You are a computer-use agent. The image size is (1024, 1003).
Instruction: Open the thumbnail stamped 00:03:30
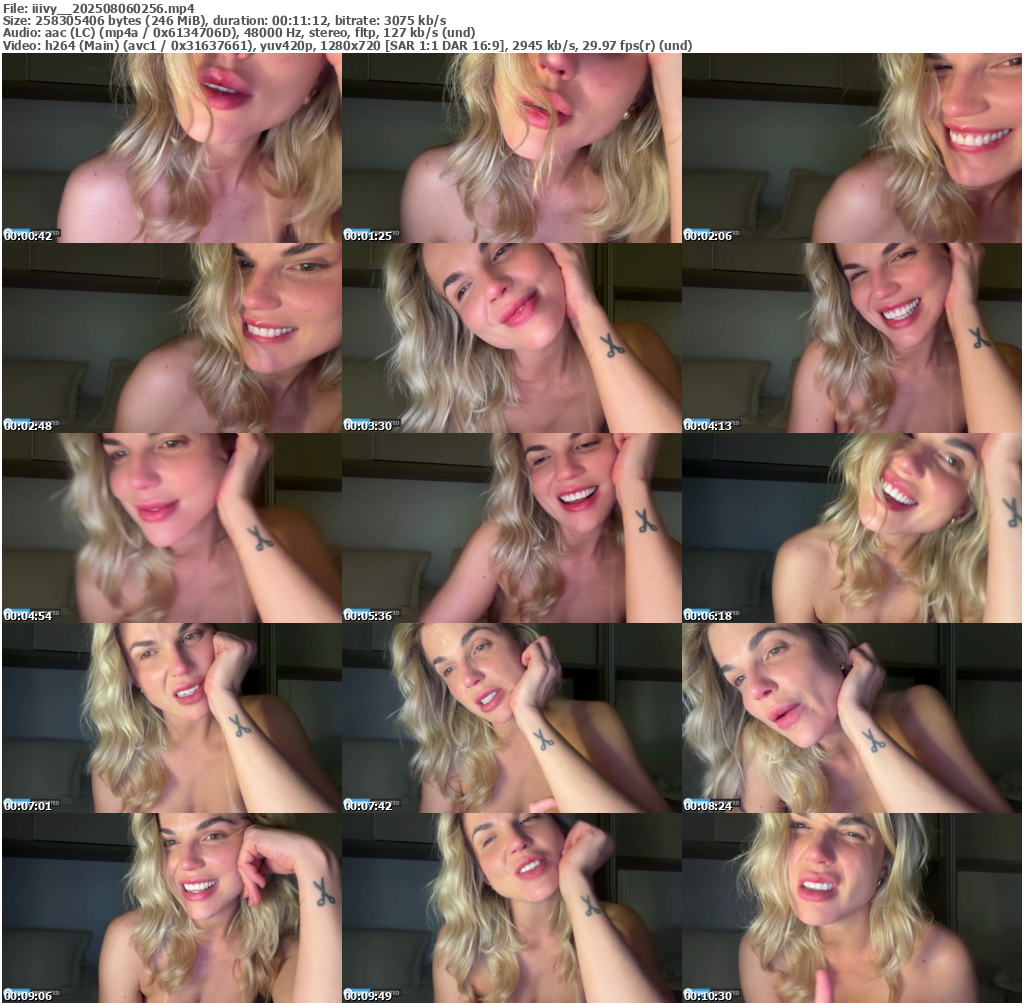pos(511,338)
